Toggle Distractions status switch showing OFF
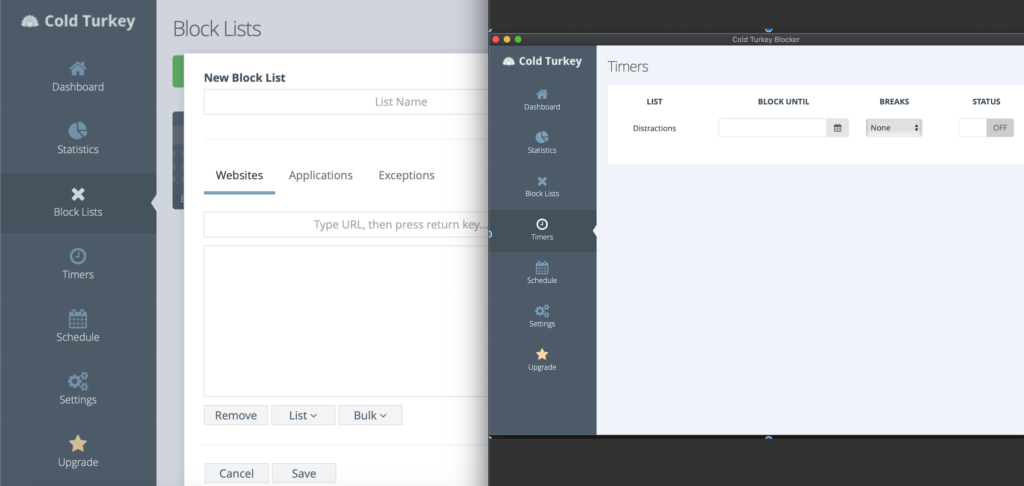This screenshot has height=486, width=1024. 986,128
